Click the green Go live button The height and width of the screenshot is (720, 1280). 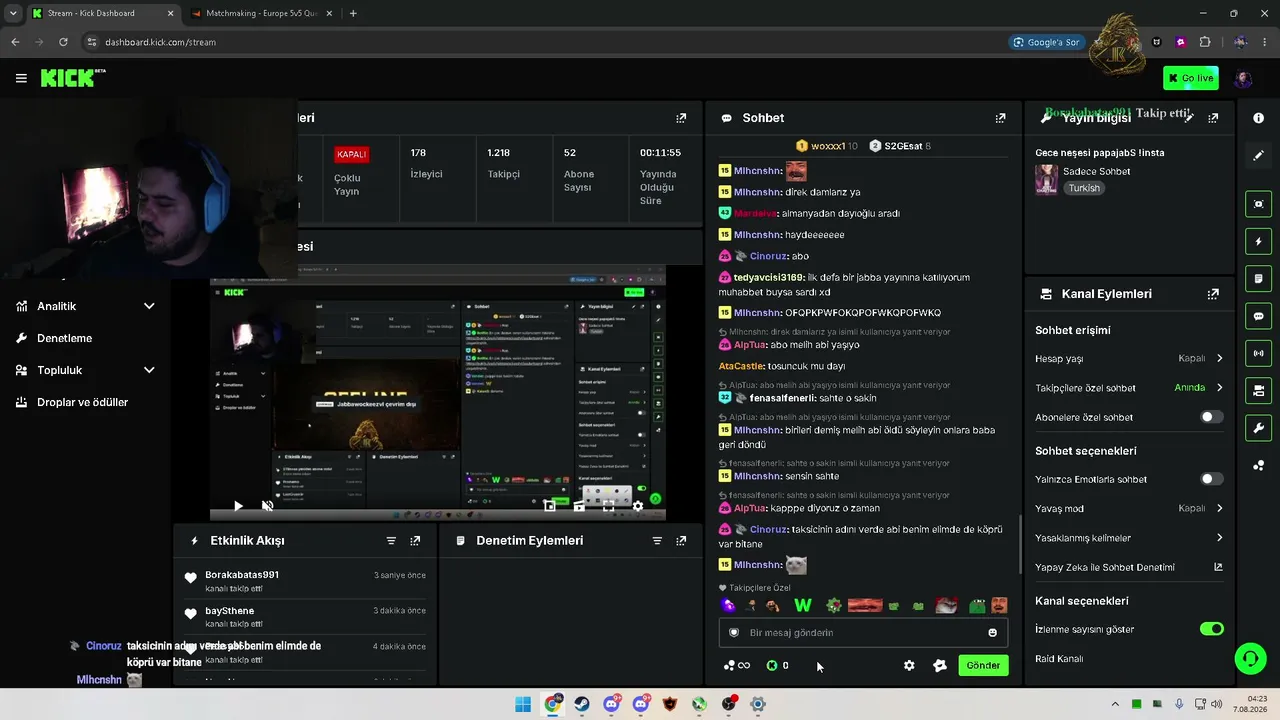pos(1190,78)
